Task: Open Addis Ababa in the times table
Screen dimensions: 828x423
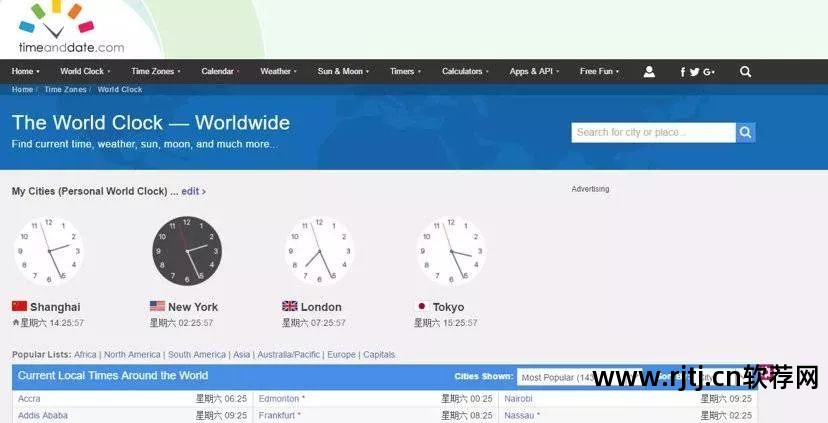Action: [x=43, y=416]
